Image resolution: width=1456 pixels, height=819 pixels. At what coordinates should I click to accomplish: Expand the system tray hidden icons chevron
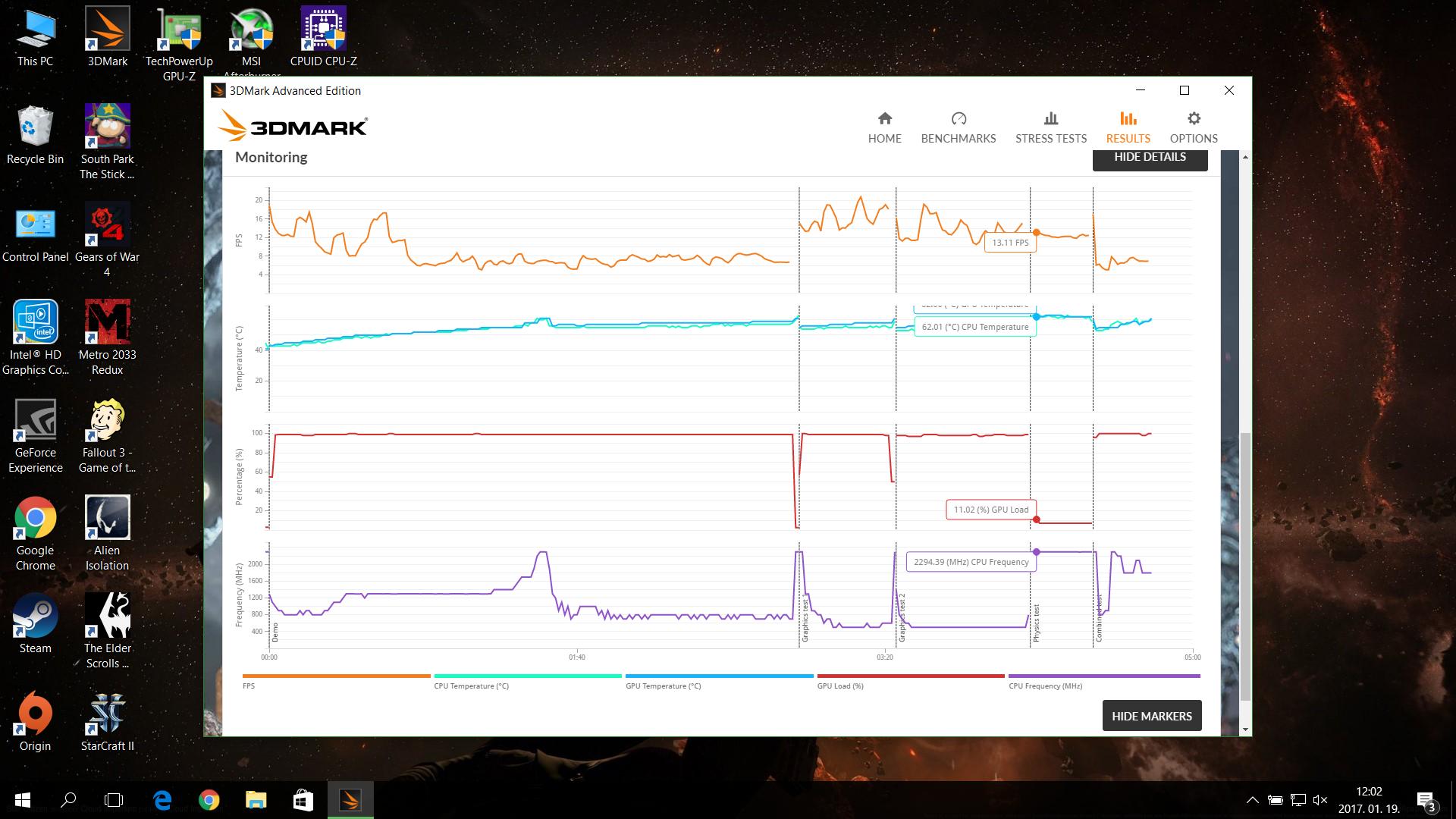[1252, 800]
